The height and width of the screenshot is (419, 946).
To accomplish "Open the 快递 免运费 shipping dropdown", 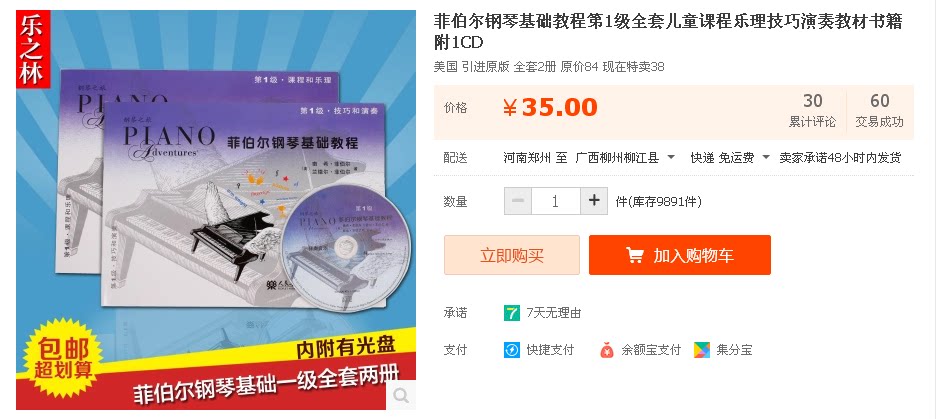I will 730,158.
